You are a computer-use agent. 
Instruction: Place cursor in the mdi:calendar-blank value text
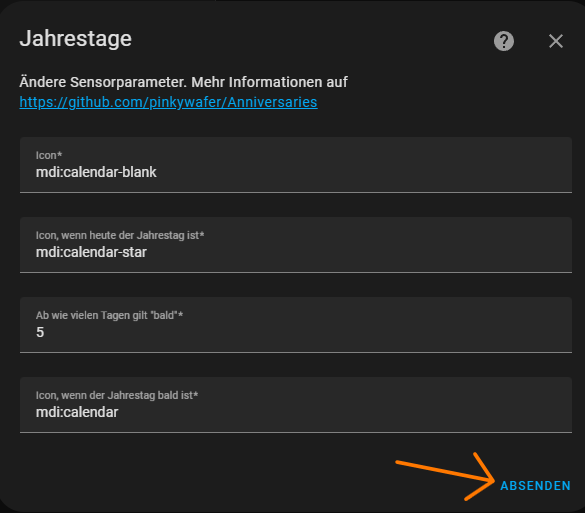tap(96, 172)
